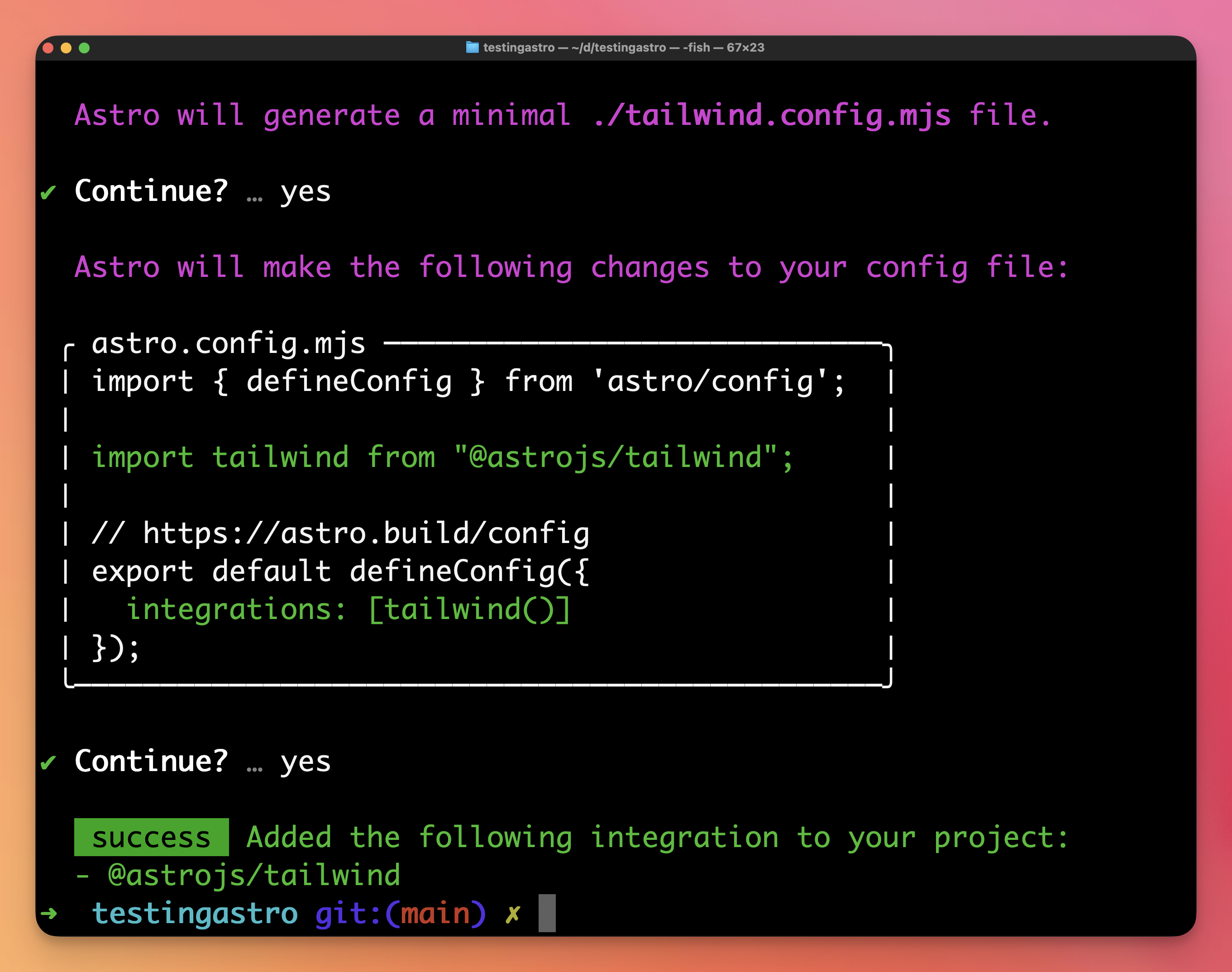
Task: Open the https://astro.build/config link
Action: [366, 533]
